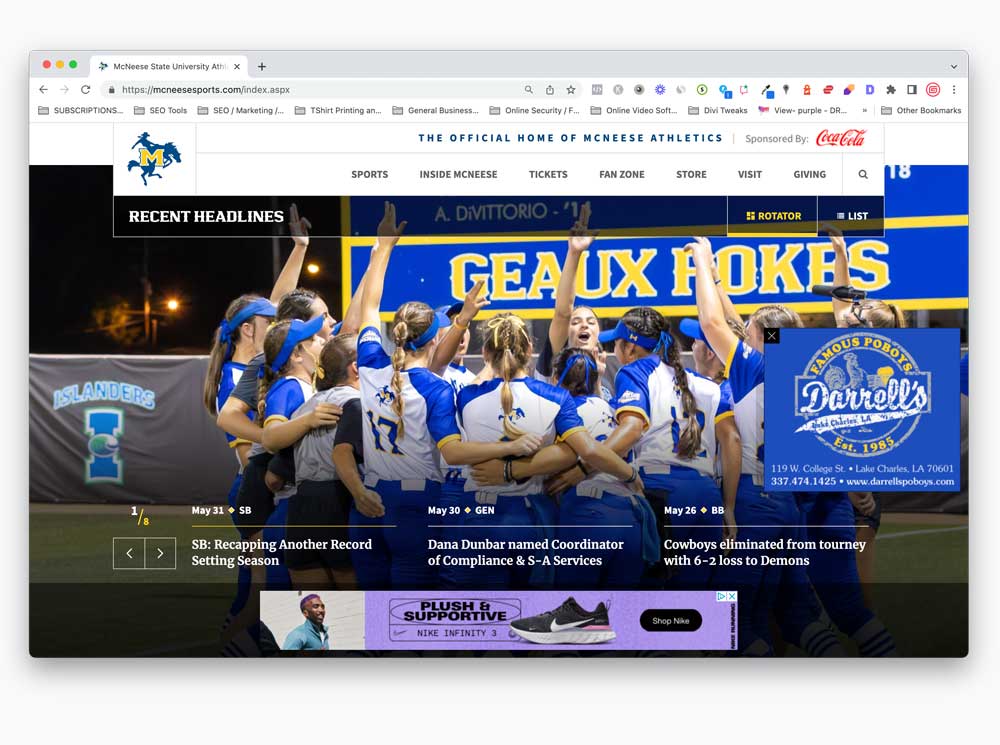Click the Darrell's Famous Poboys ad
Viewport: 1000px width, 745px height.
(x=862, y=409)
